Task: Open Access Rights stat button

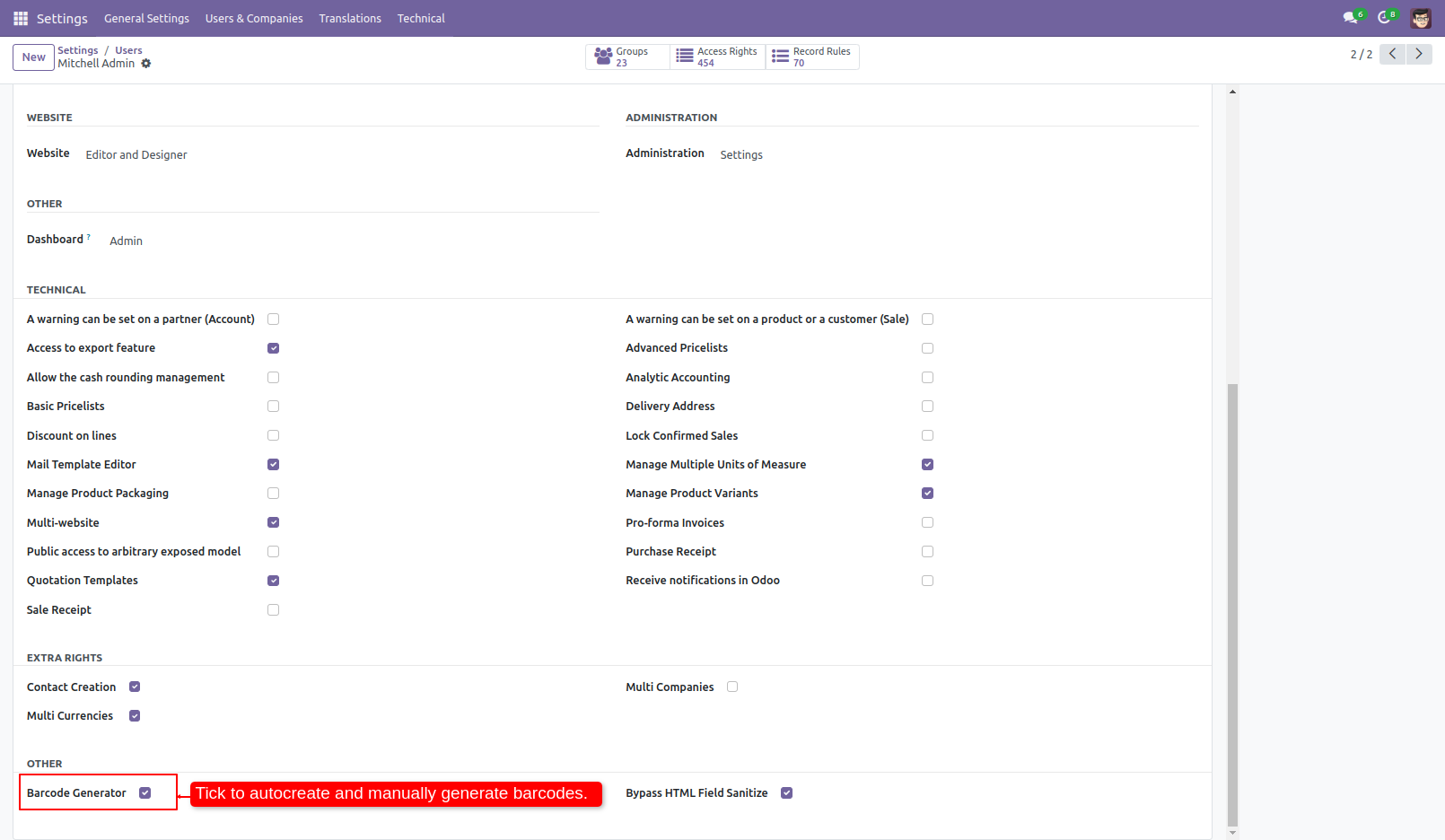Action: (x=717, y=57)
